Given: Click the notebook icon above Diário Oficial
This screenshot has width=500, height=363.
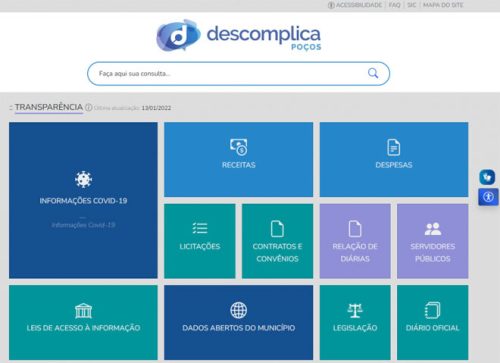Looking at the screenshot, I should 433,310.
